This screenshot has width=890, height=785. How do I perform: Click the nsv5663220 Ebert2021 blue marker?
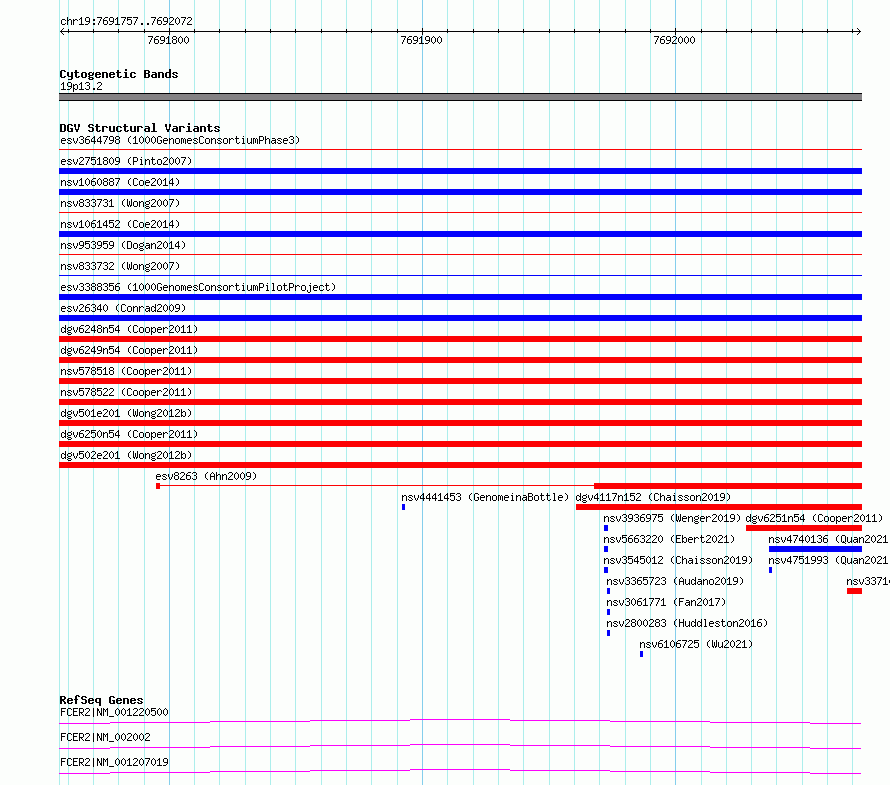(x=606, y=549)
